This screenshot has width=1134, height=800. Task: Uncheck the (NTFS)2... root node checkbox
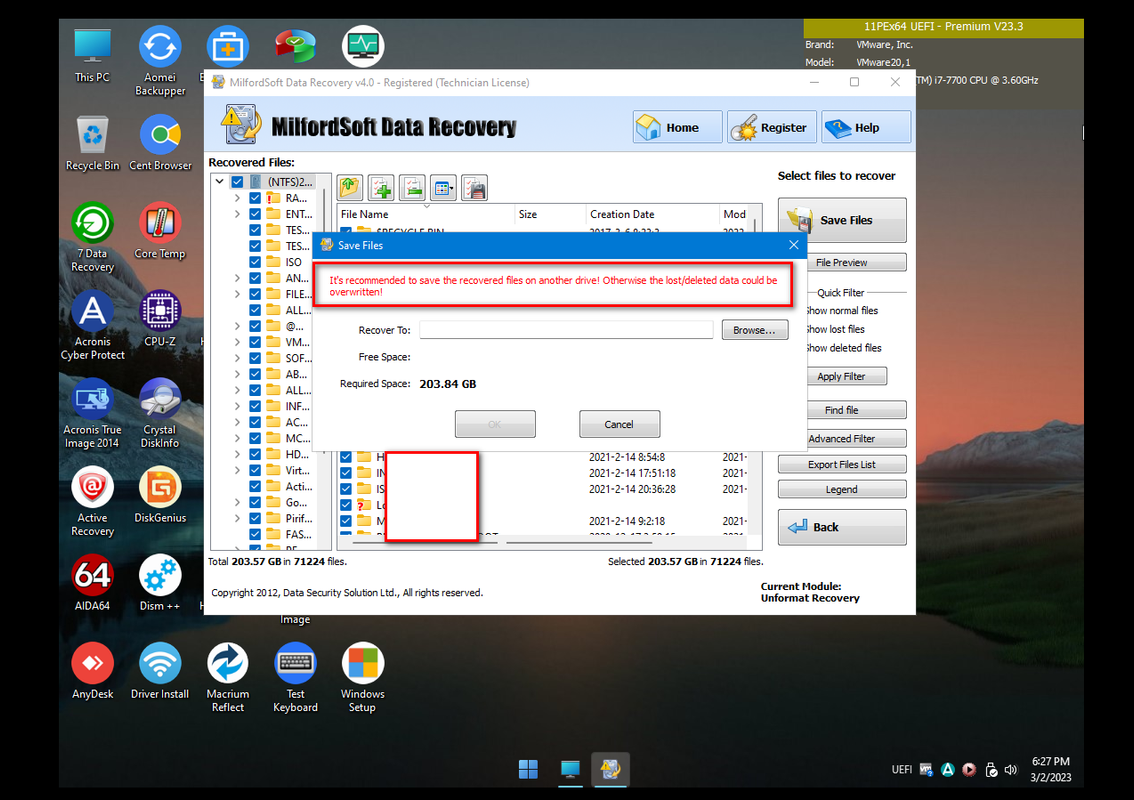(x=237, y=182)
